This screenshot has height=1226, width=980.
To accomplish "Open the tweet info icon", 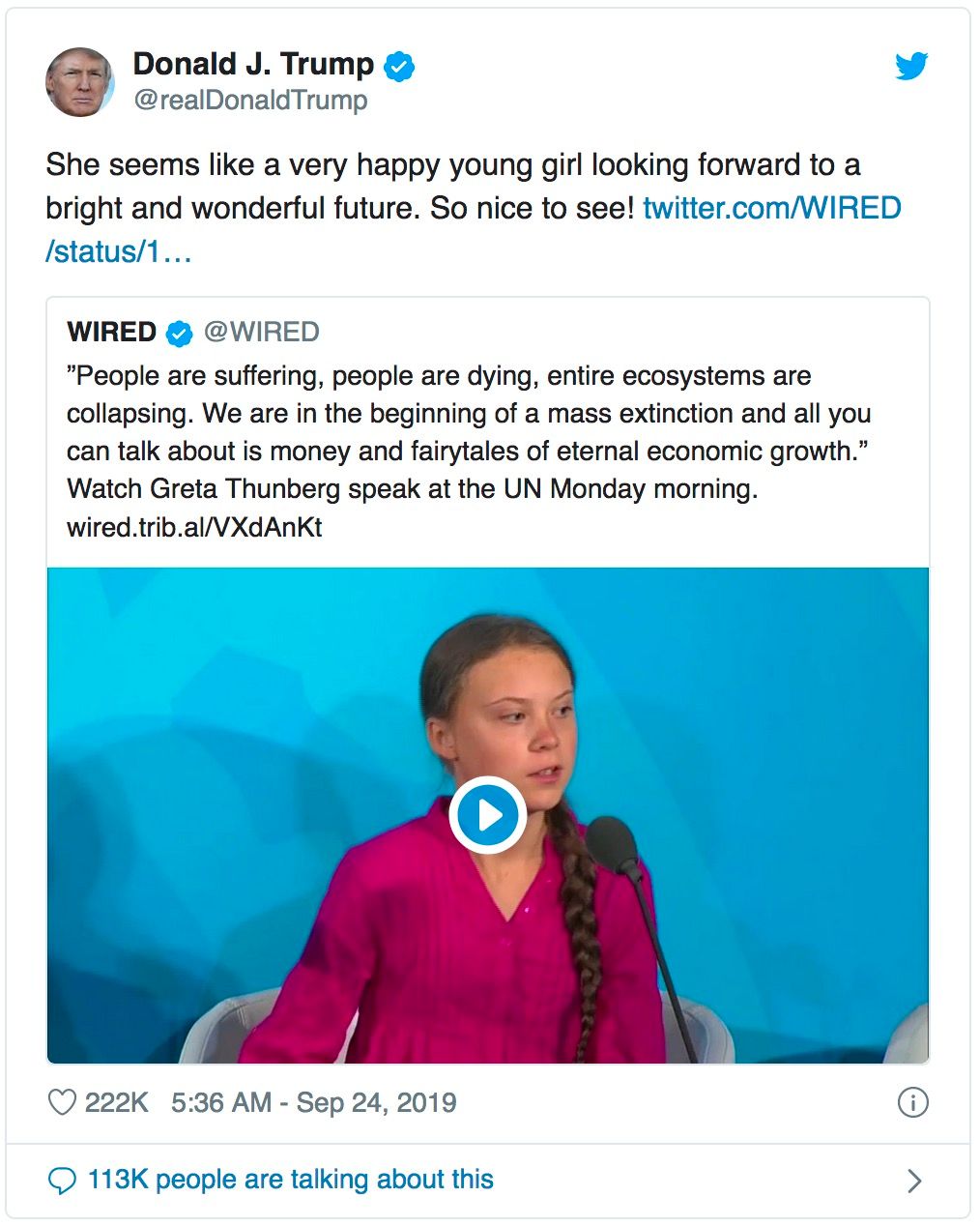I will click(912, 1103).
